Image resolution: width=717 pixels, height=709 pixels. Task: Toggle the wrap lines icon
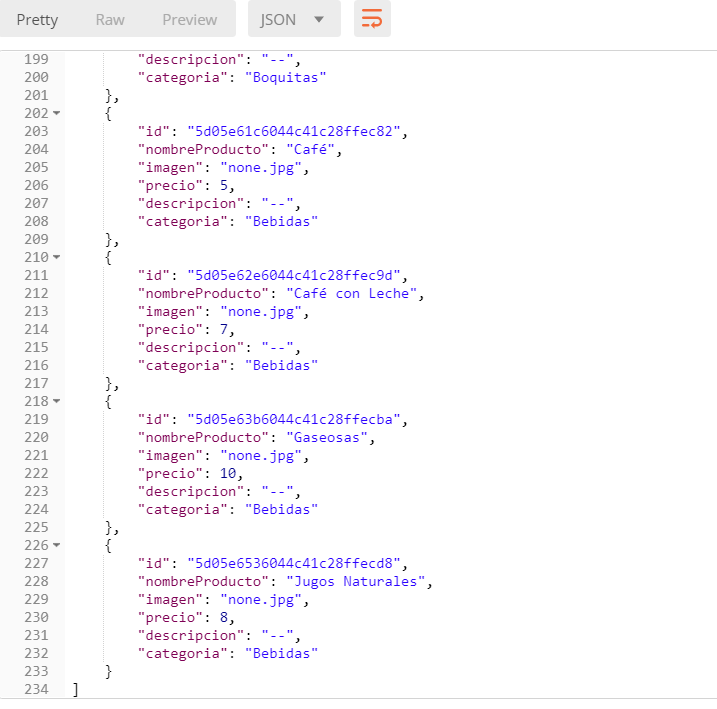point(372,19)
